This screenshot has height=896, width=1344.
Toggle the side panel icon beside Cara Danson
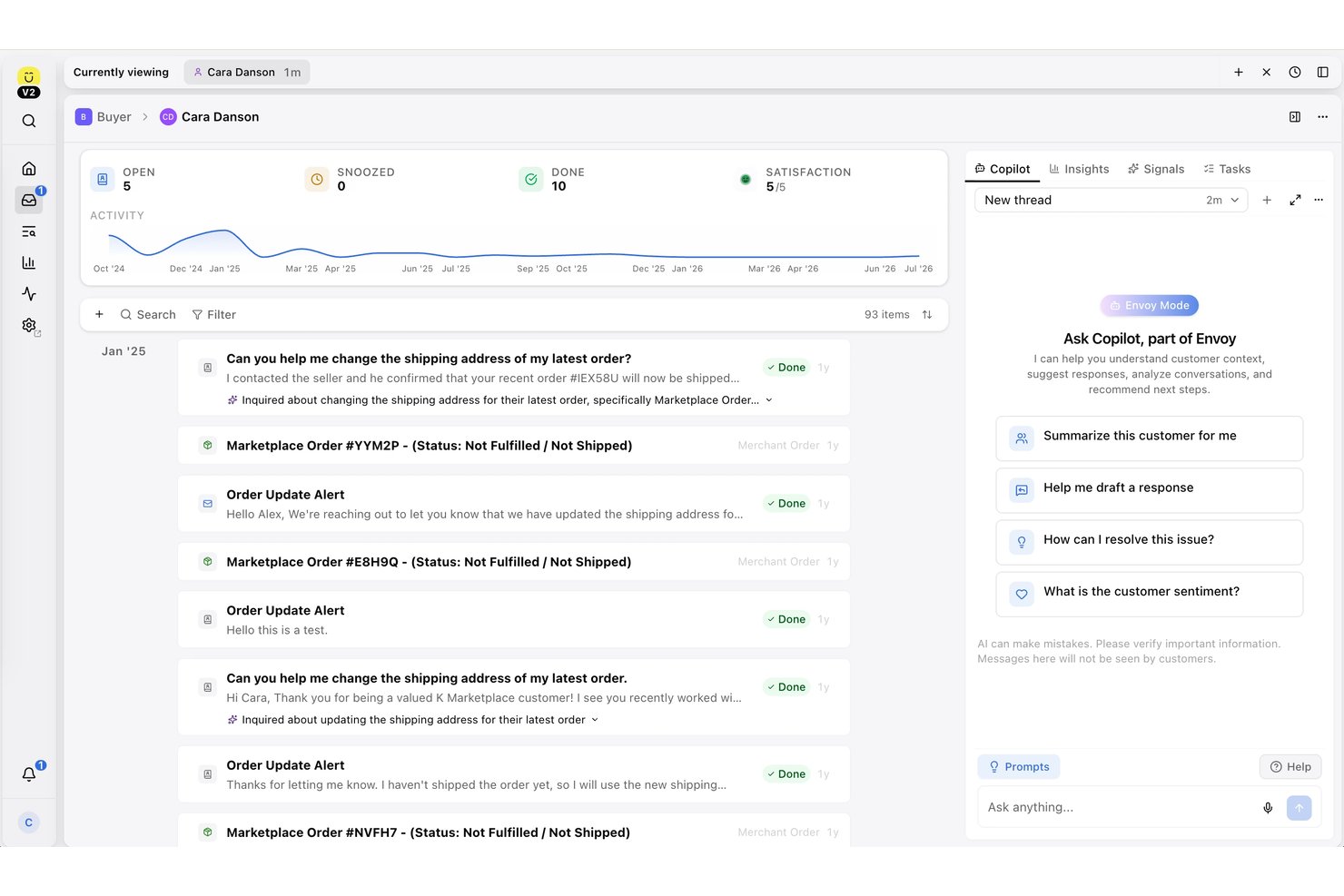[x=1295, y=117]
